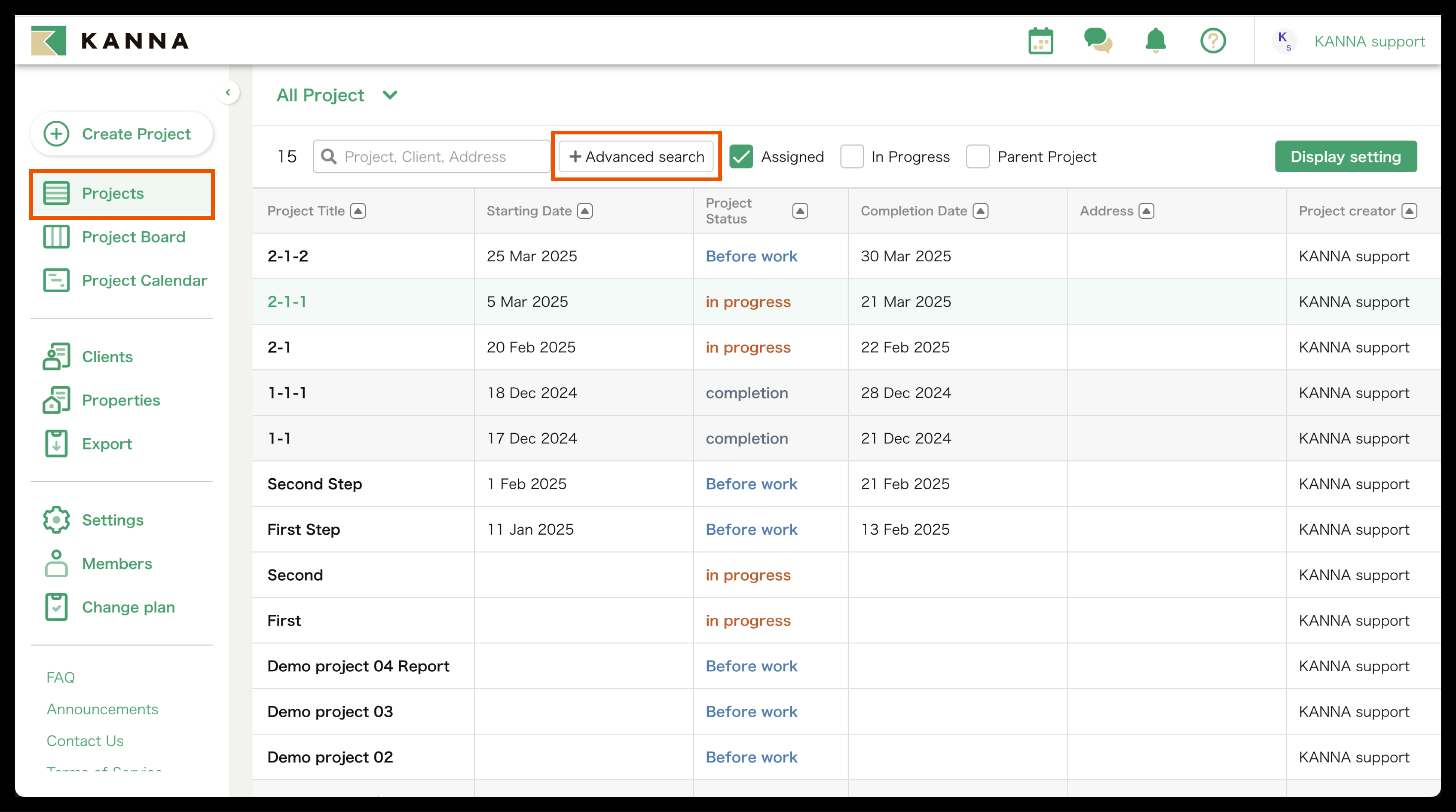Open the Advanced search button
The image size is (1456, 812).
click(x=636, y=157)
